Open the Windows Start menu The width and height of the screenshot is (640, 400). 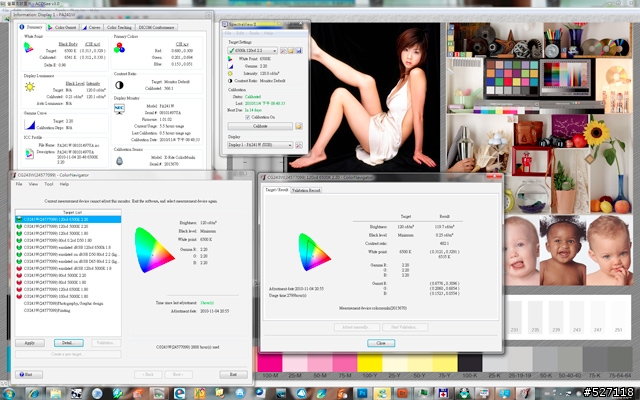[8, 393]
